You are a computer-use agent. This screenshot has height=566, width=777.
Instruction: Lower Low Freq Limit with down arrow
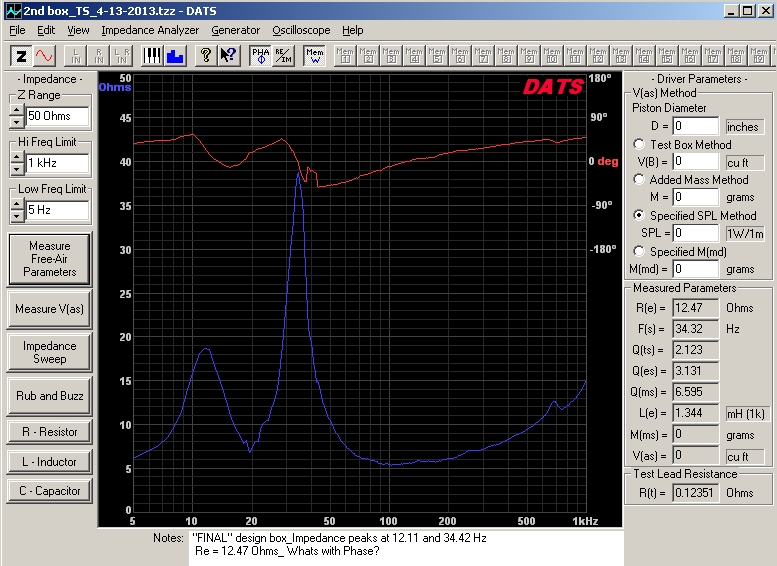coord(17,216)
